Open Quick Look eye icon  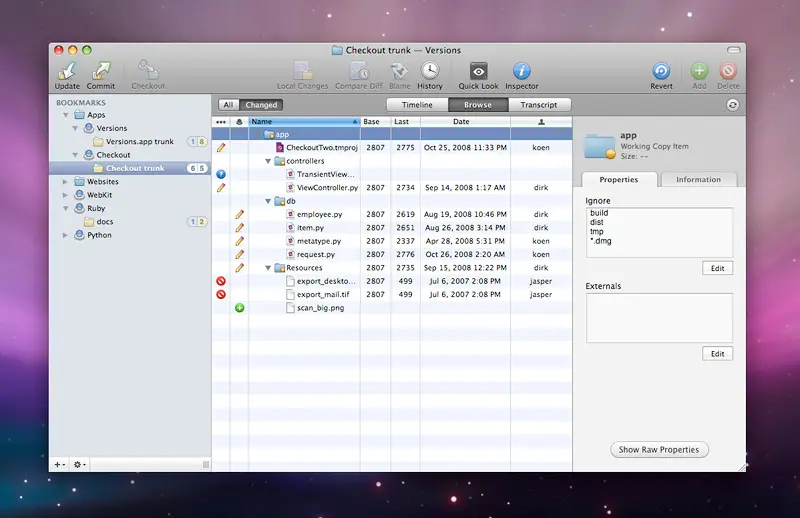coord(478,71)
